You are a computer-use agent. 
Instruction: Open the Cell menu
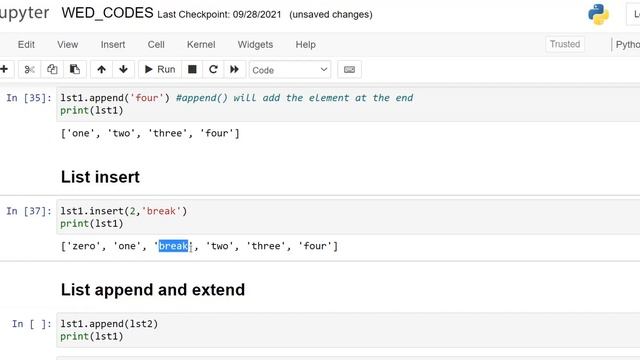pyautogui.click(x=156, y=44)
